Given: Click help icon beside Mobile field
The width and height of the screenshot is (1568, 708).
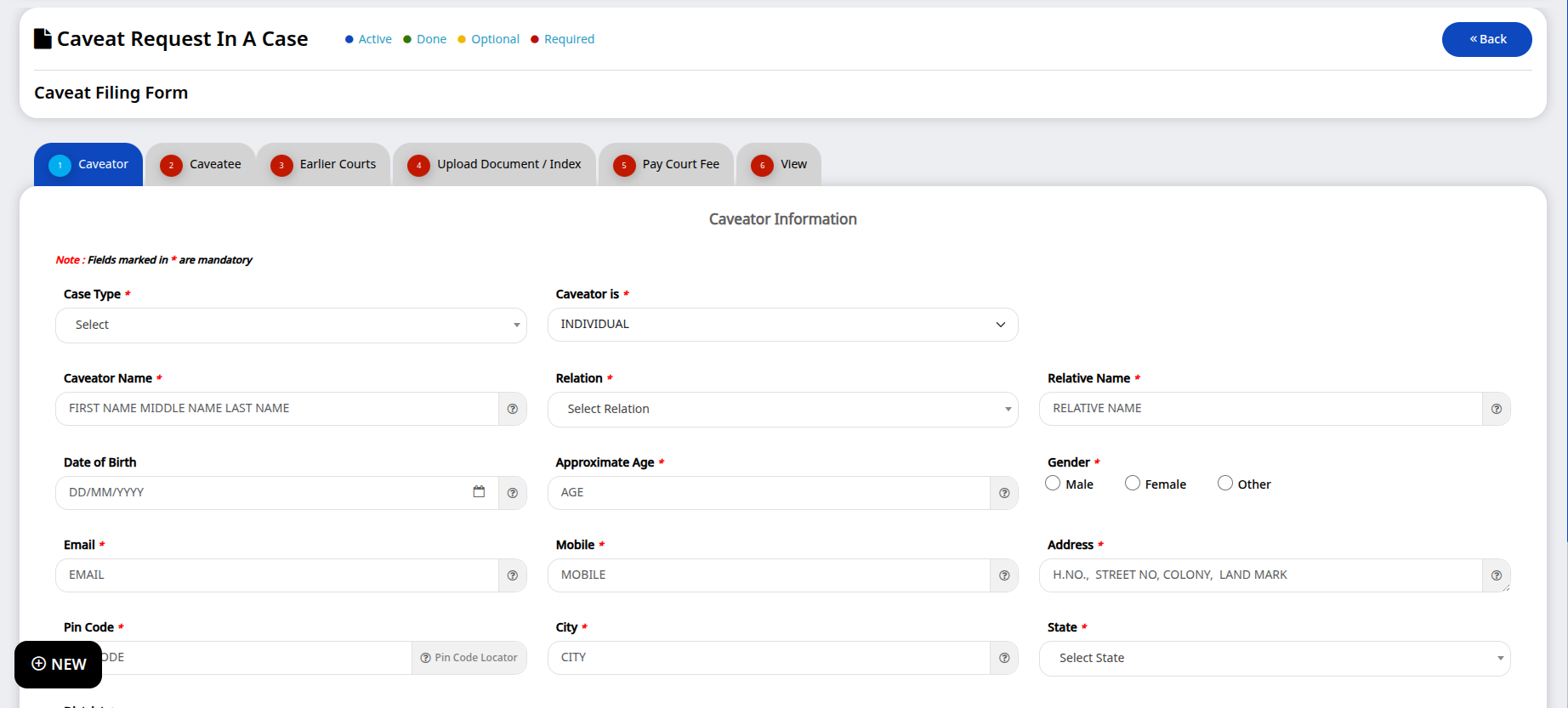Looking at the screenshot, I should 1003,575.
